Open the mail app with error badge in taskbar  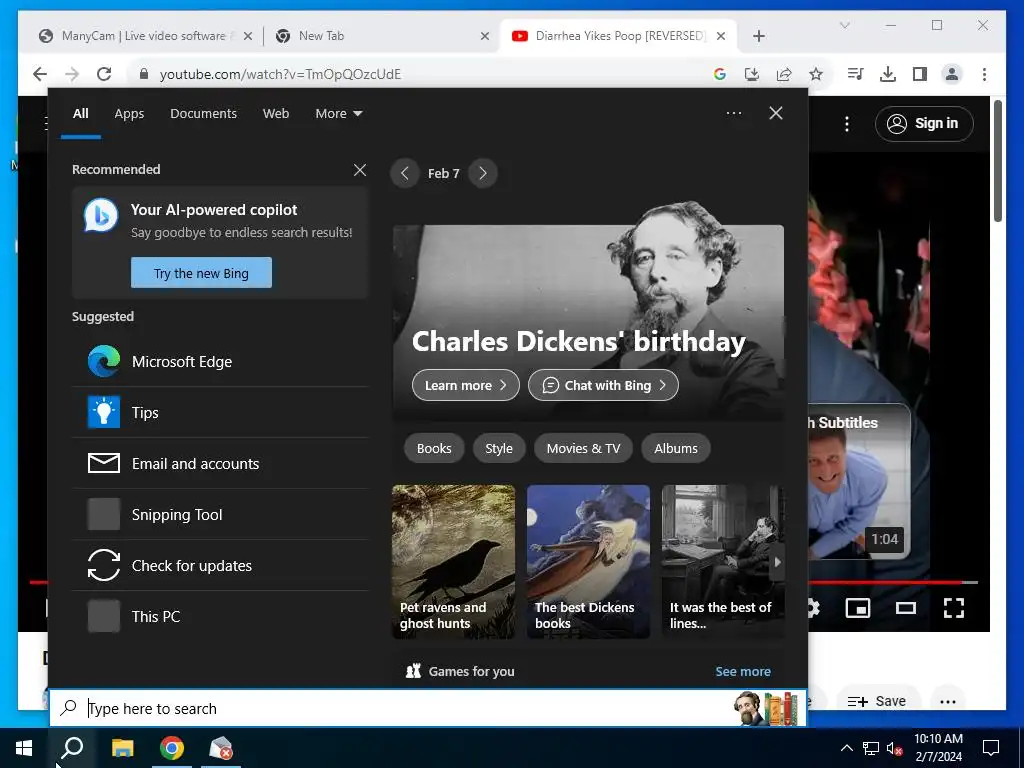tap(221, 748)
